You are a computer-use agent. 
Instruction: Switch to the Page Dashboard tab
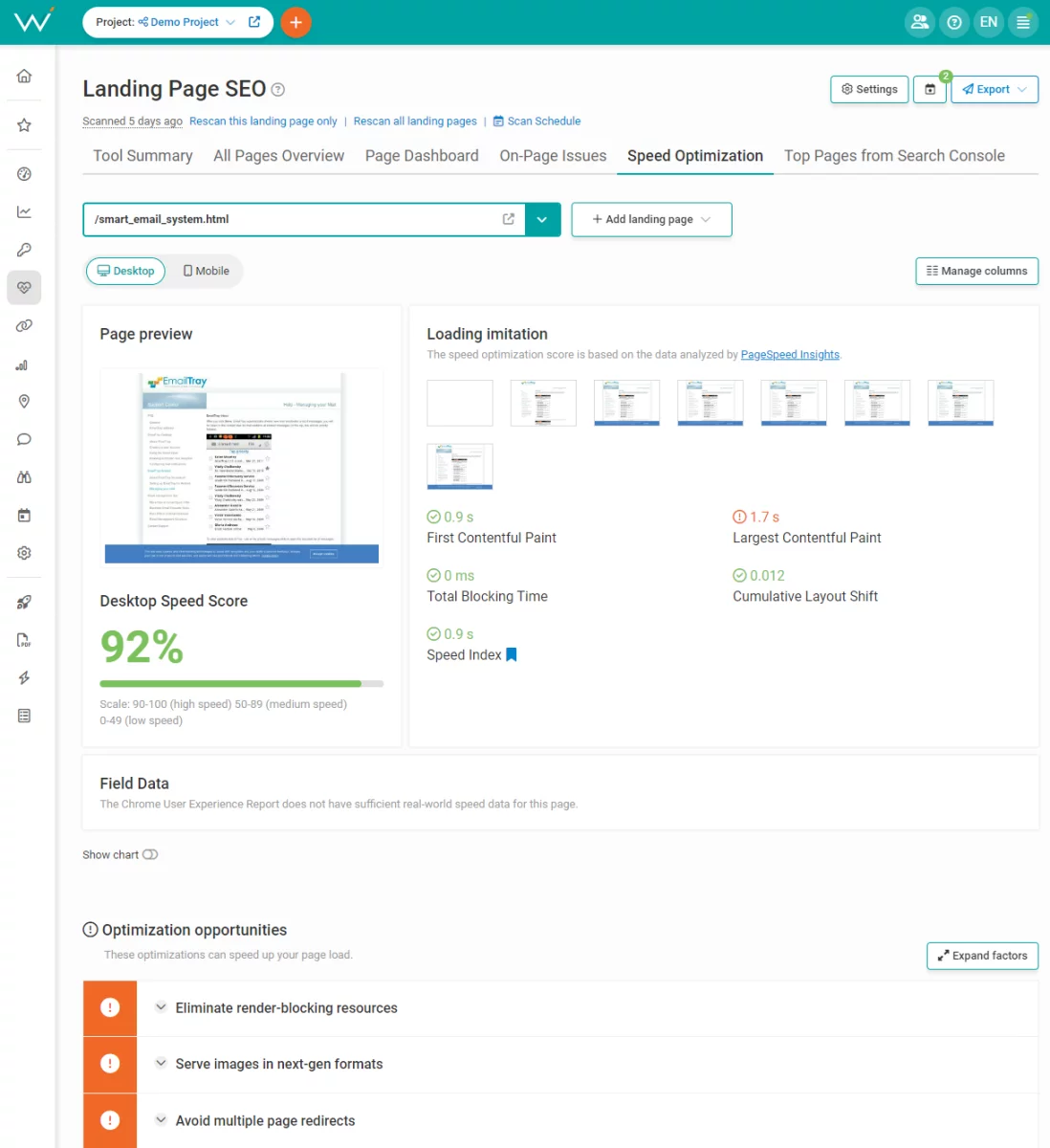point(422,156)
